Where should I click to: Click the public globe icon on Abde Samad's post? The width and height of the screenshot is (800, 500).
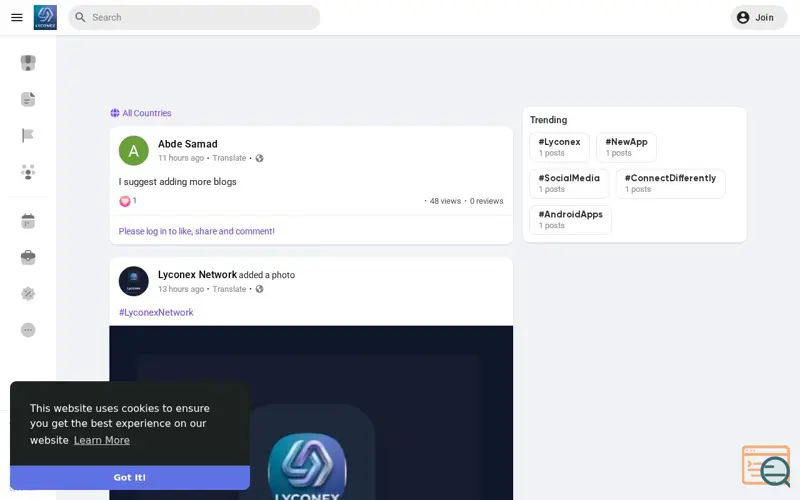[x=259, y=158]
